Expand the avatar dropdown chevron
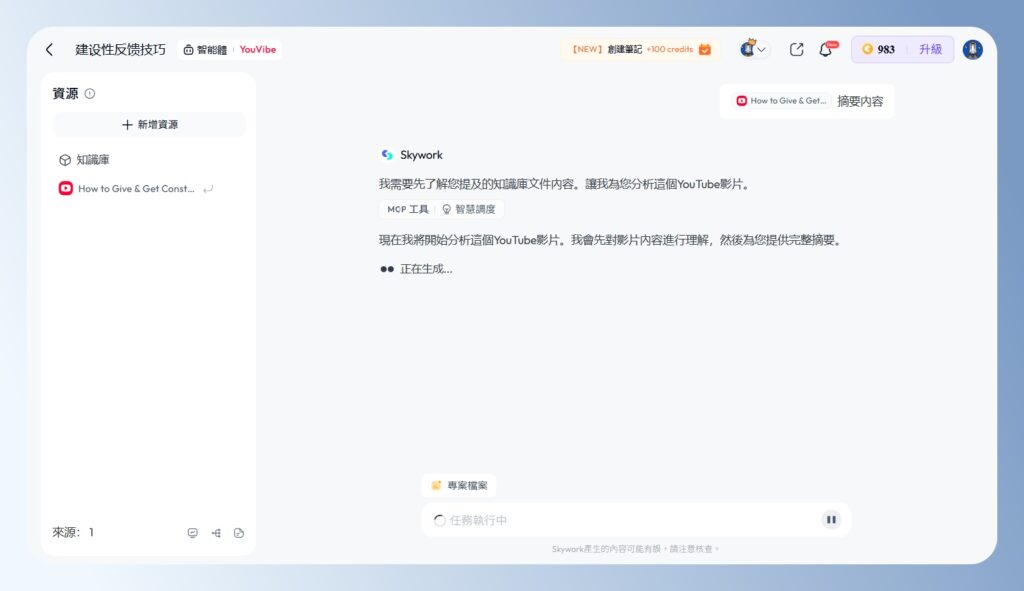Image resolution: width=1024 pixels, height=591 pixels. 764,48
